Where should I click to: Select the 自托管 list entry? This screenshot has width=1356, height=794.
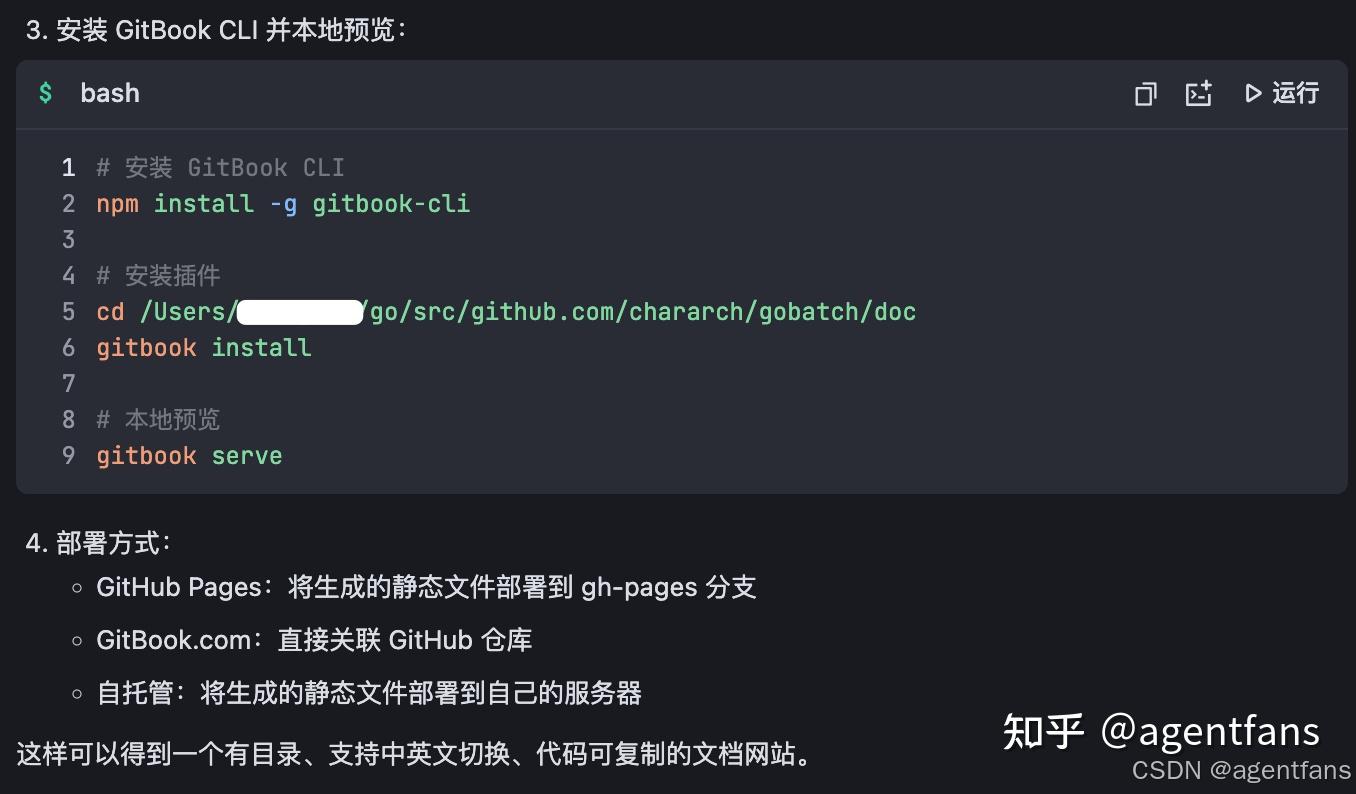pos(369,693)
